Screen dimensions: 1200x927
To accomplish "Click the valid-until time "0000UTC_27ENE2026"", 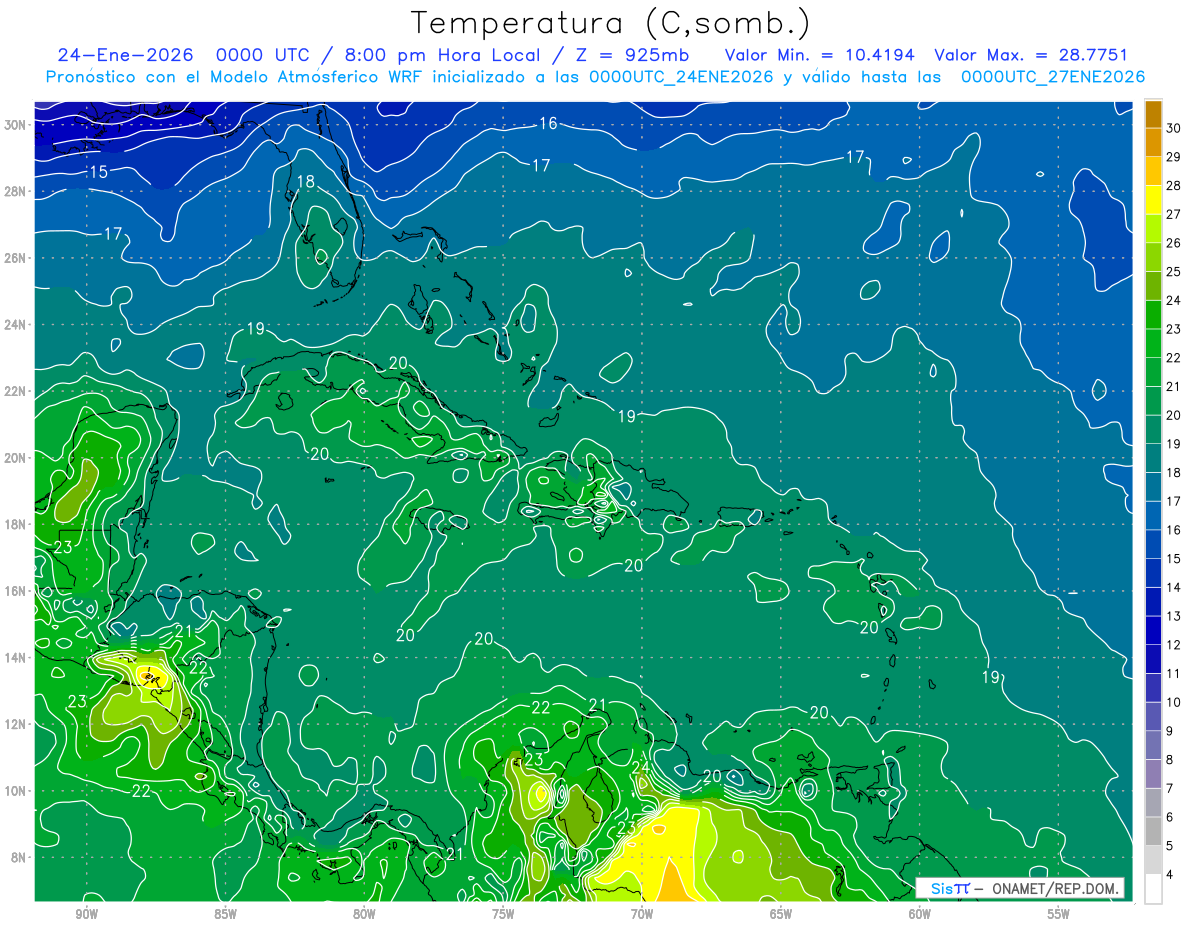I will click(x=1053, y=77).
